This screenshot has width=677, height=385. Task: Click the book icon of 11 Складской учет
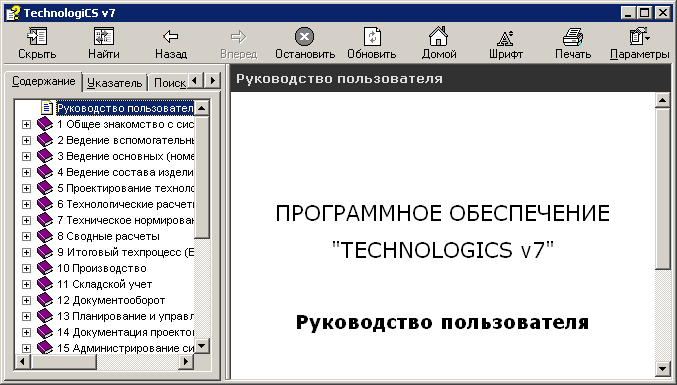[44, 284]
